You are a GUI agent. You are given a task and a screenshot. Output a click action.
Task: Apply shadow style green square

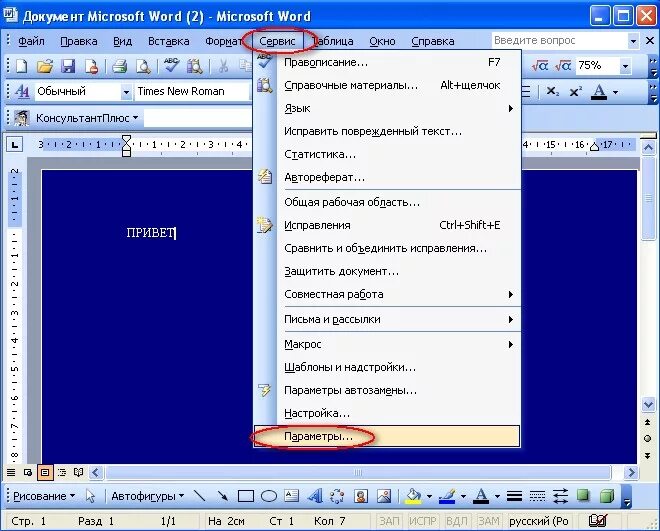583,496
